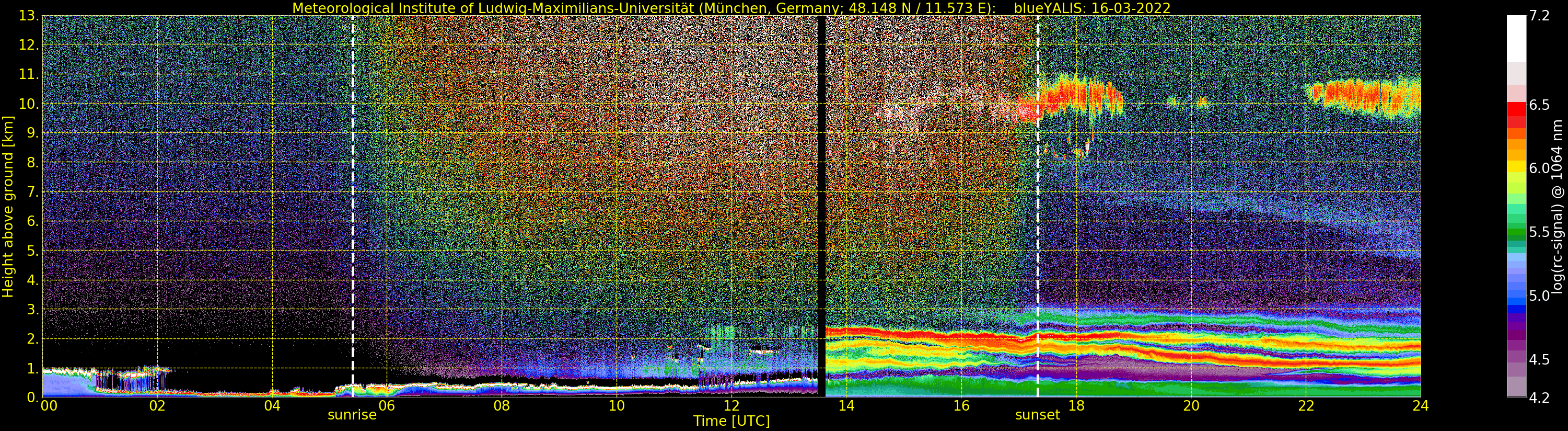Click the time axis tick '24'
This screenshot has height=431, width=1568.
pos(1421,406)
